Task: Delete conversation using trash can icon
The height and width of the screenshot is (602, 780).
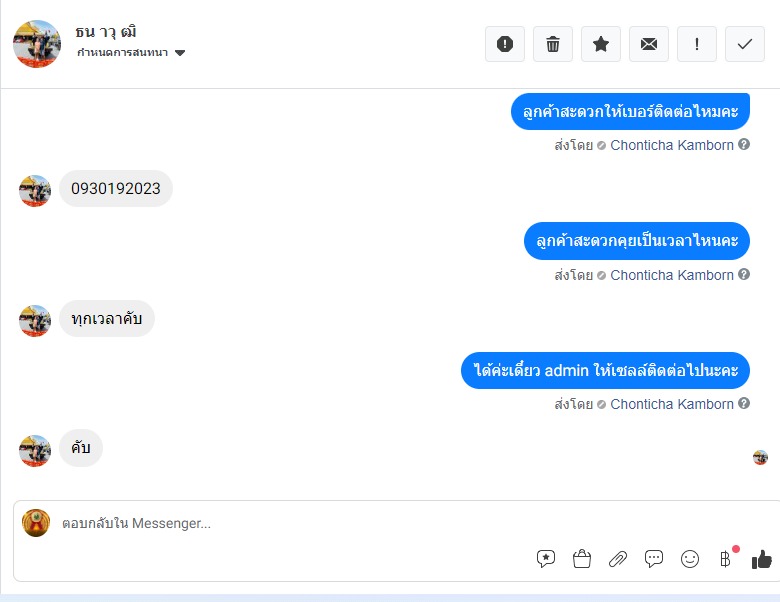Action: pos(553,44)
